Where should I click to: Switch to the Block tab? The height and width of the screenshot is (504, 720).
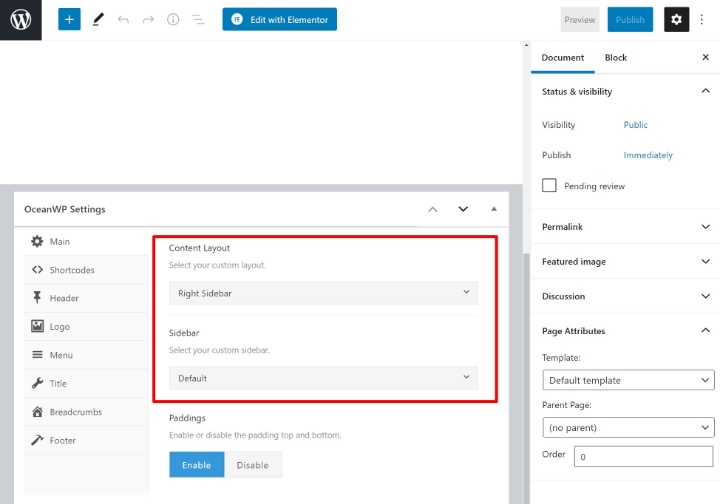(x=616, y=58)
